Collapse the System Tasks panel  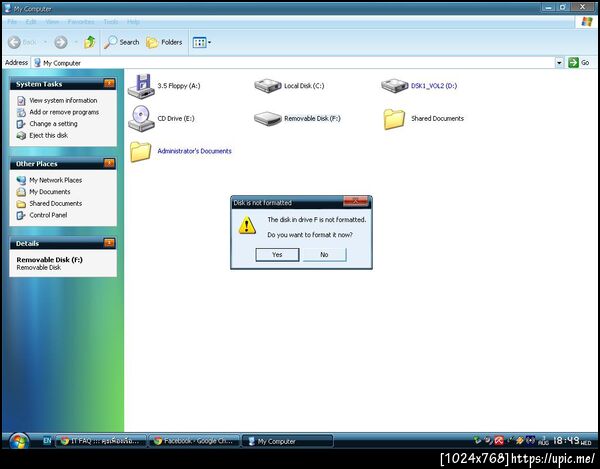click(109, 84)
